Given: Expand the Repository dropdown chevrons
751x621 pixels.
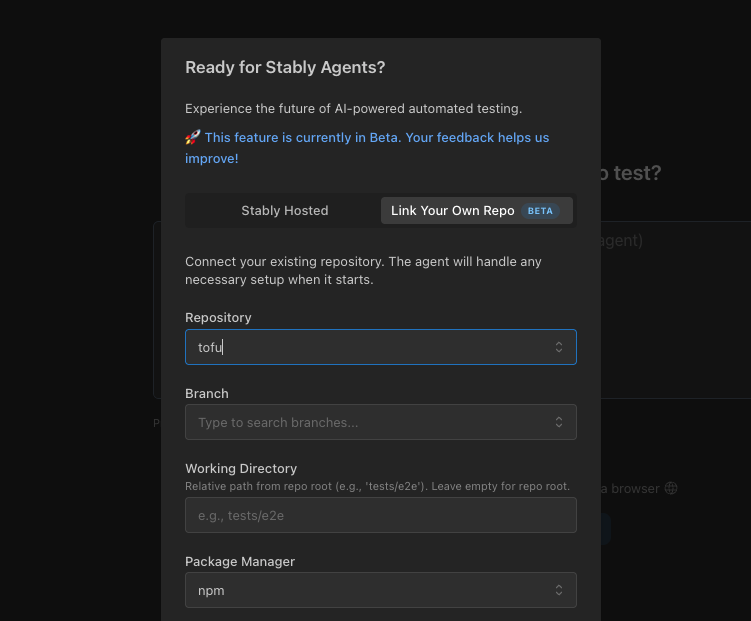Looking at the screenshot, I should coord(558,347).
